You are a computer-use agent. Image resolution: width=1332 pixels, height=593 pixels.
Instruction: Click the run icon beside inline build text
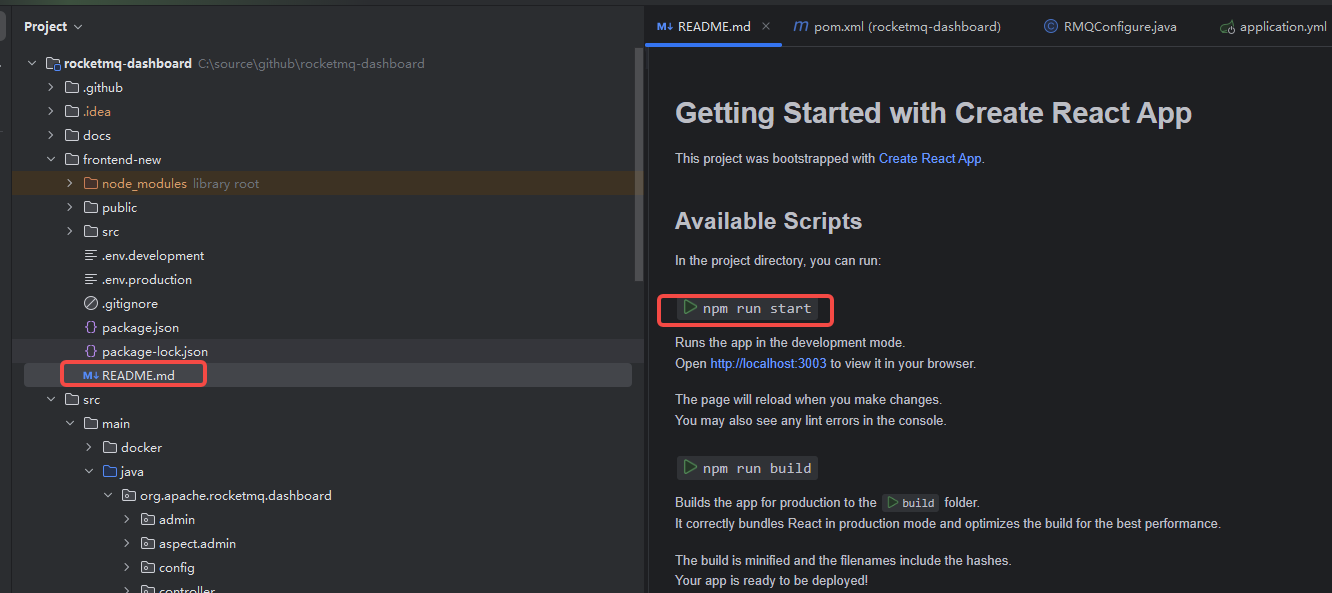tap(892, 503)
